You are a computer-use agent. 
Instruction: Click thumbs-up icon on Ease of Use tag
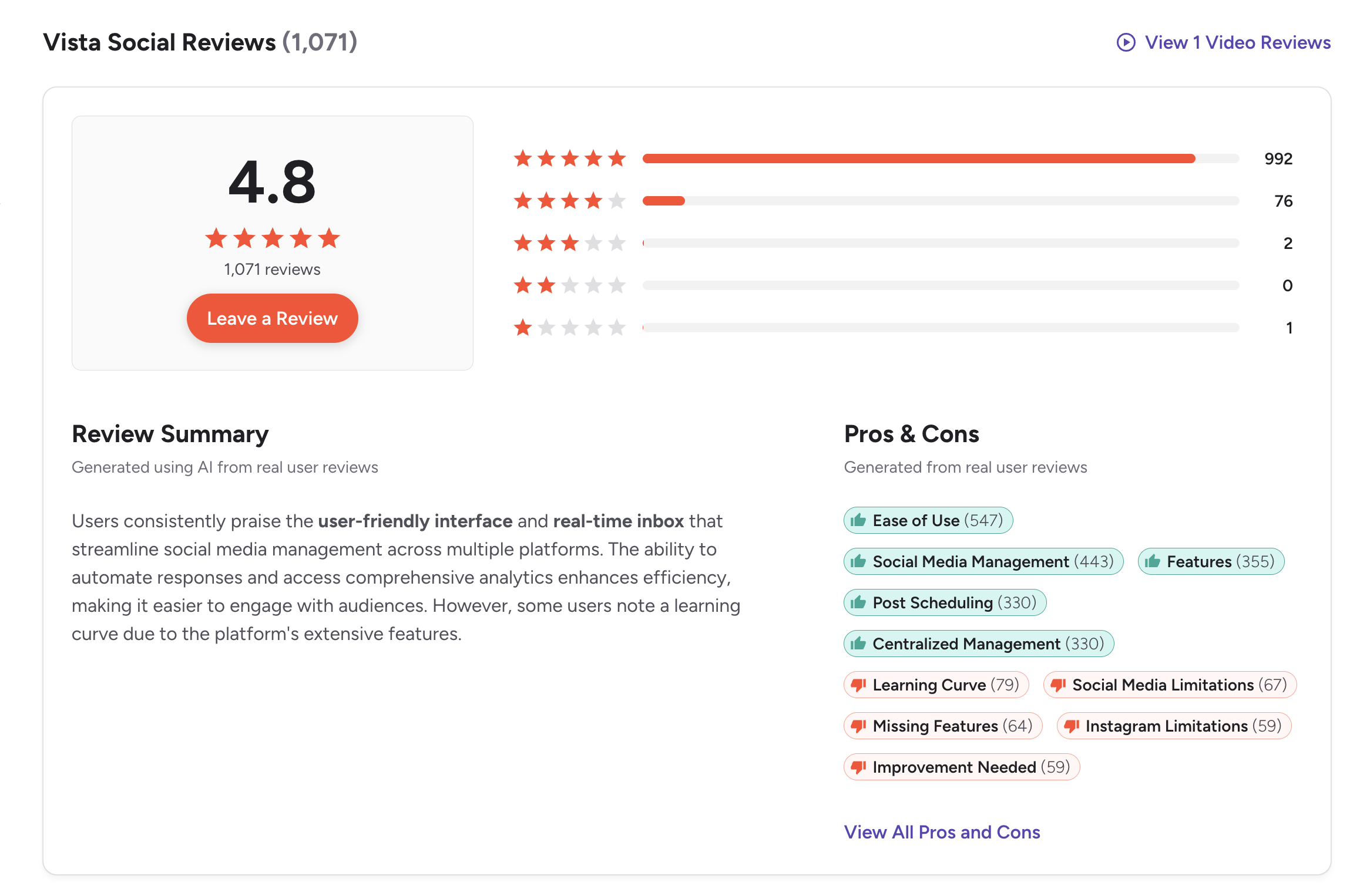coord(858,520)
